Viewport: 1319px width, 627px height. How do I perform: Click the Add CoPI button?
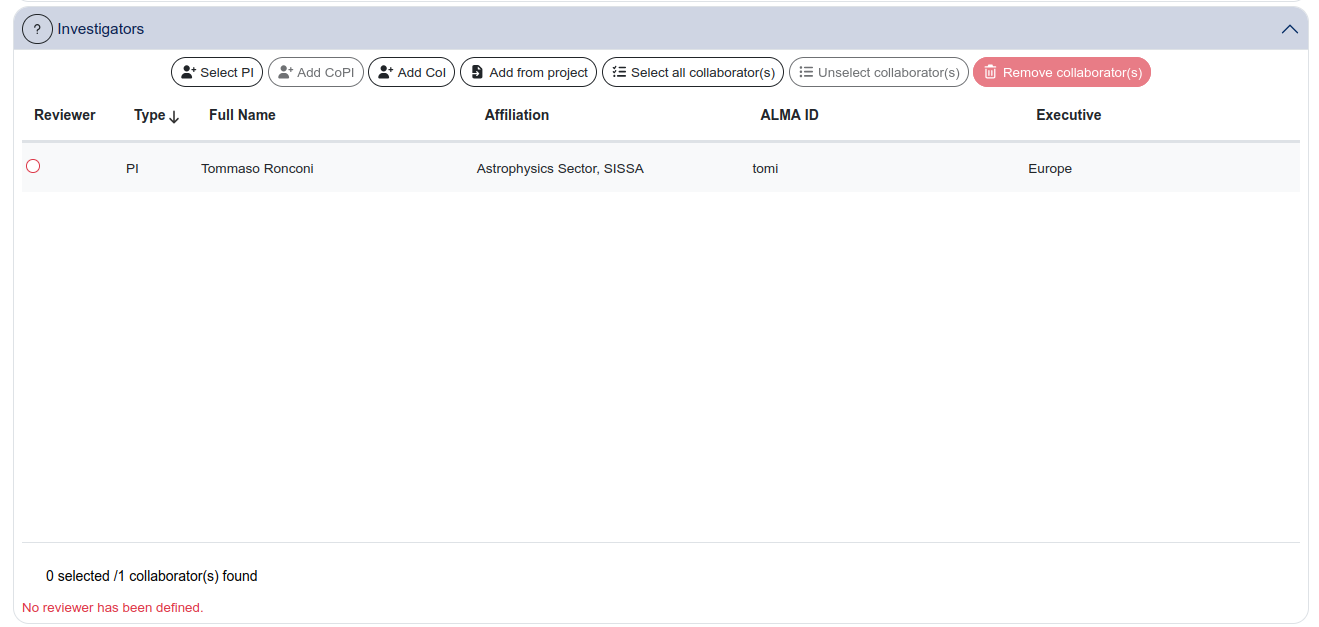(315, 72)
